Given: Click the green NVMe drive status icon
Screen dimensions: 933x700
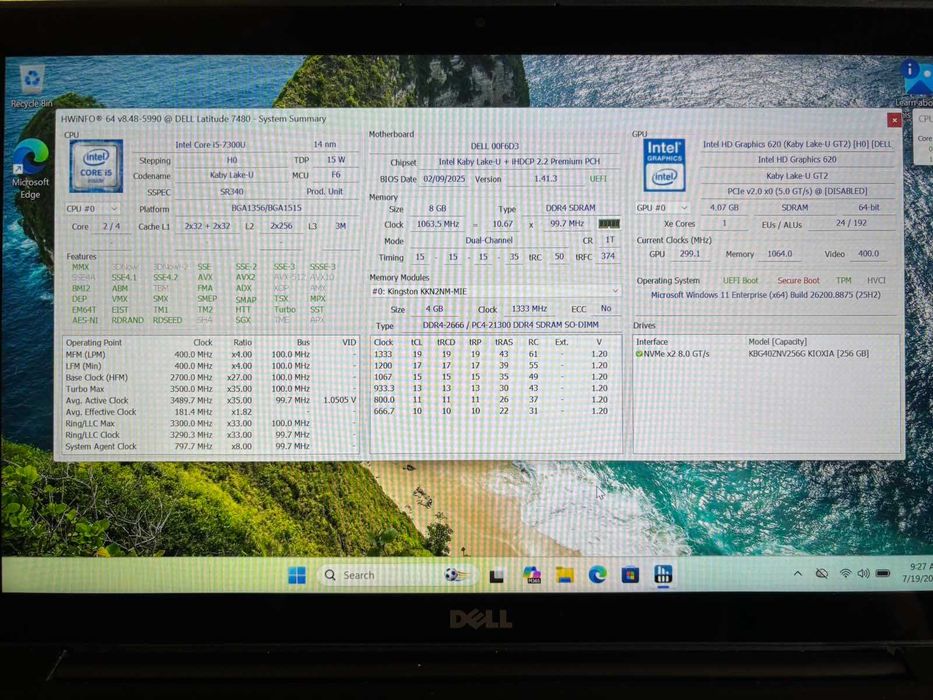Looking at the screenshot, I should pyautogui.click(x=639, y=354).
